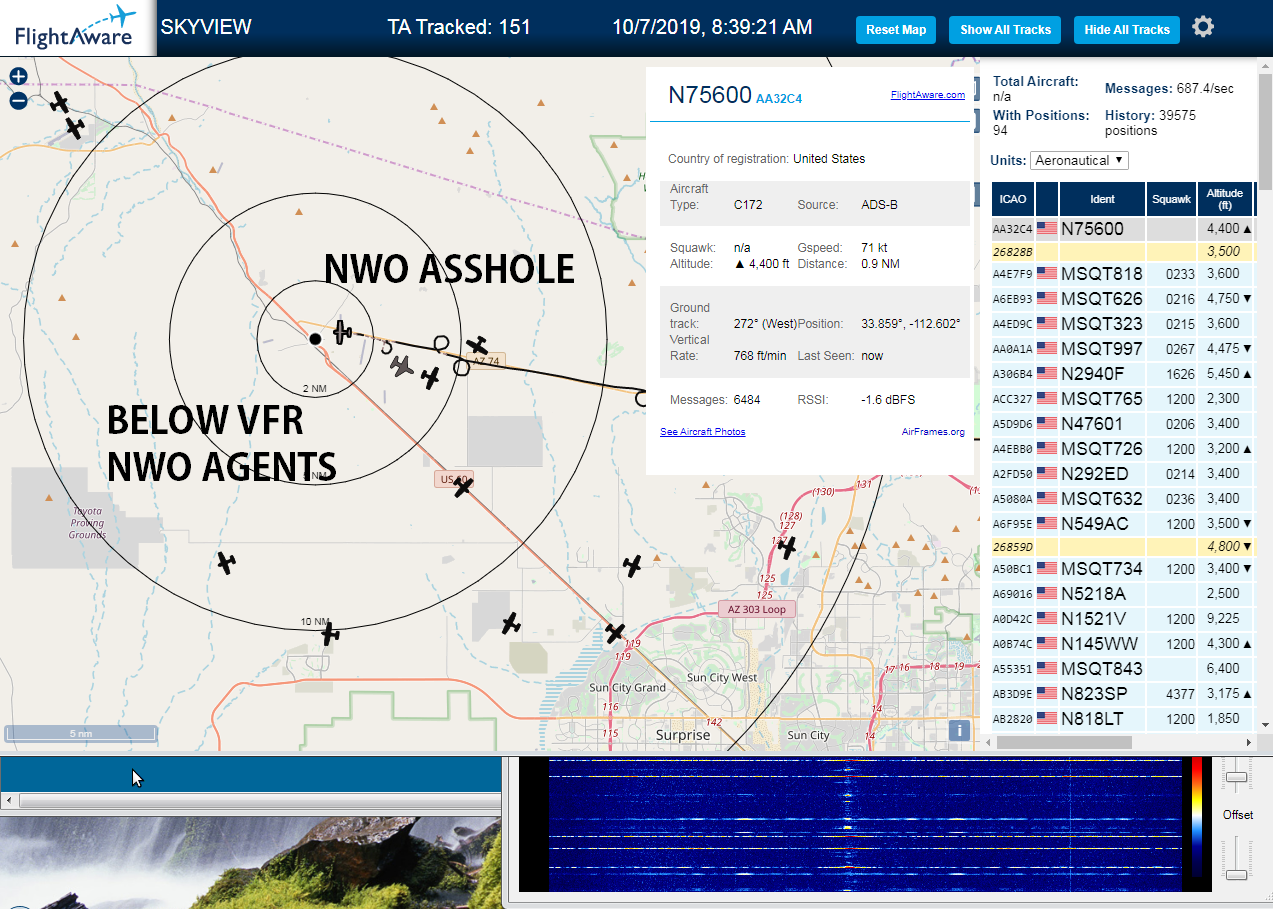The image size is (1273, 909).
Task: Adjust the top slider beside the spectrum color bar
Action: pos(1237,777)
